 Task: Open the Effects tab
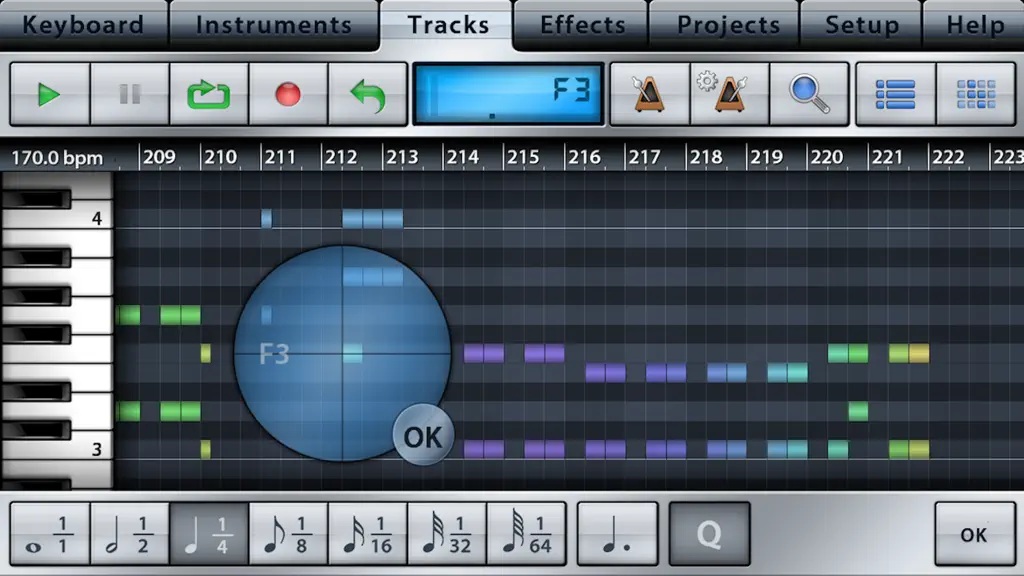(x=582, y=25)
